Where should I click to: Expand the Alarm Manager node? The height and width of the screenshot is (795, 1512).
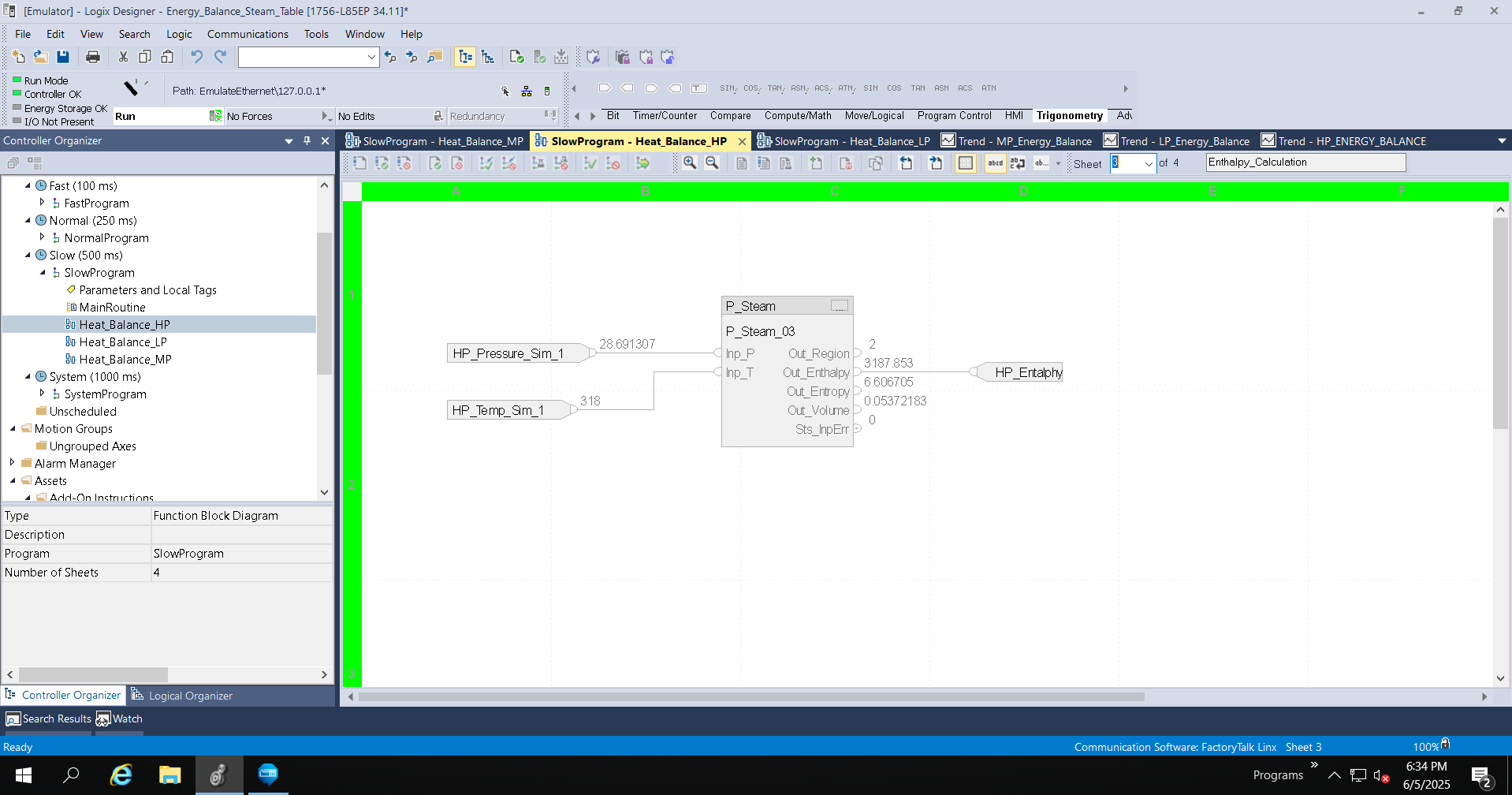(x=12, y=463)
